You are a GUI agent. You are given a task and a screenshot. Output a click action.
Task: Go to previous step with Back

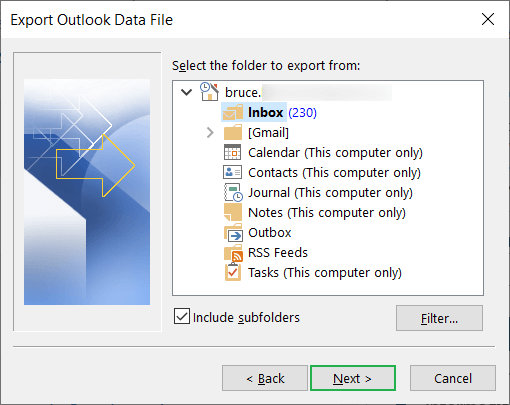point(265,378)
